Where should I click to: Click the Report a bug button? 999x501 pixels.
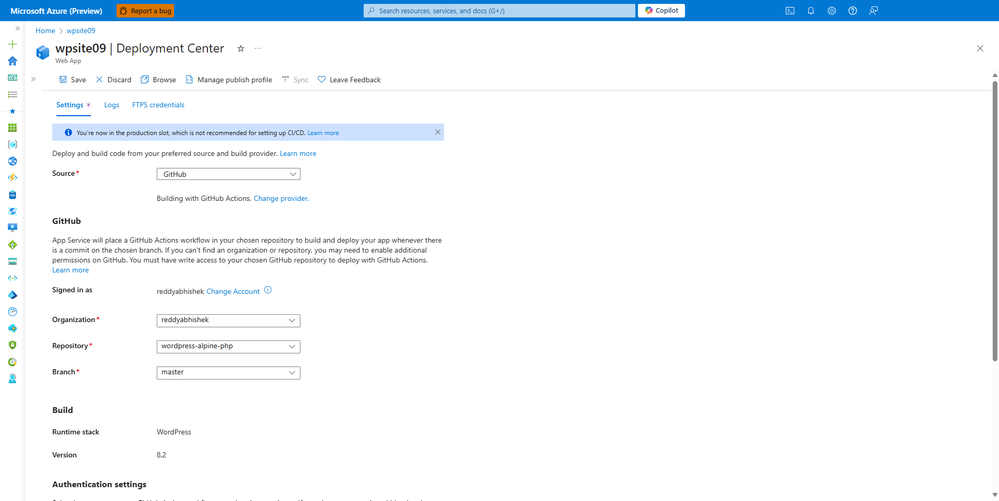pos(145,11)
